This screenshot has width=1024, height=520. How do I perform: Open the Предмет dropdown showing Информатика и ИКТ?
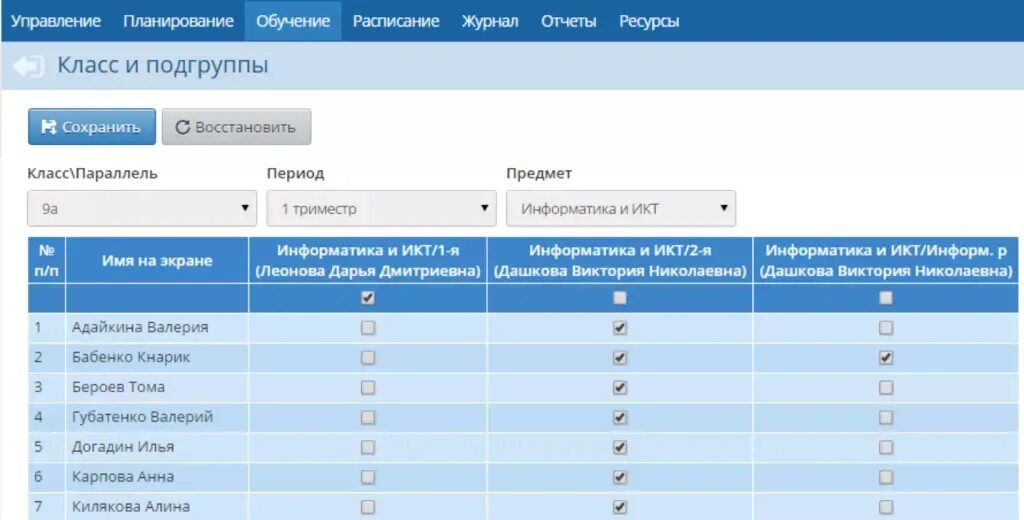click(x=621, y=208)
